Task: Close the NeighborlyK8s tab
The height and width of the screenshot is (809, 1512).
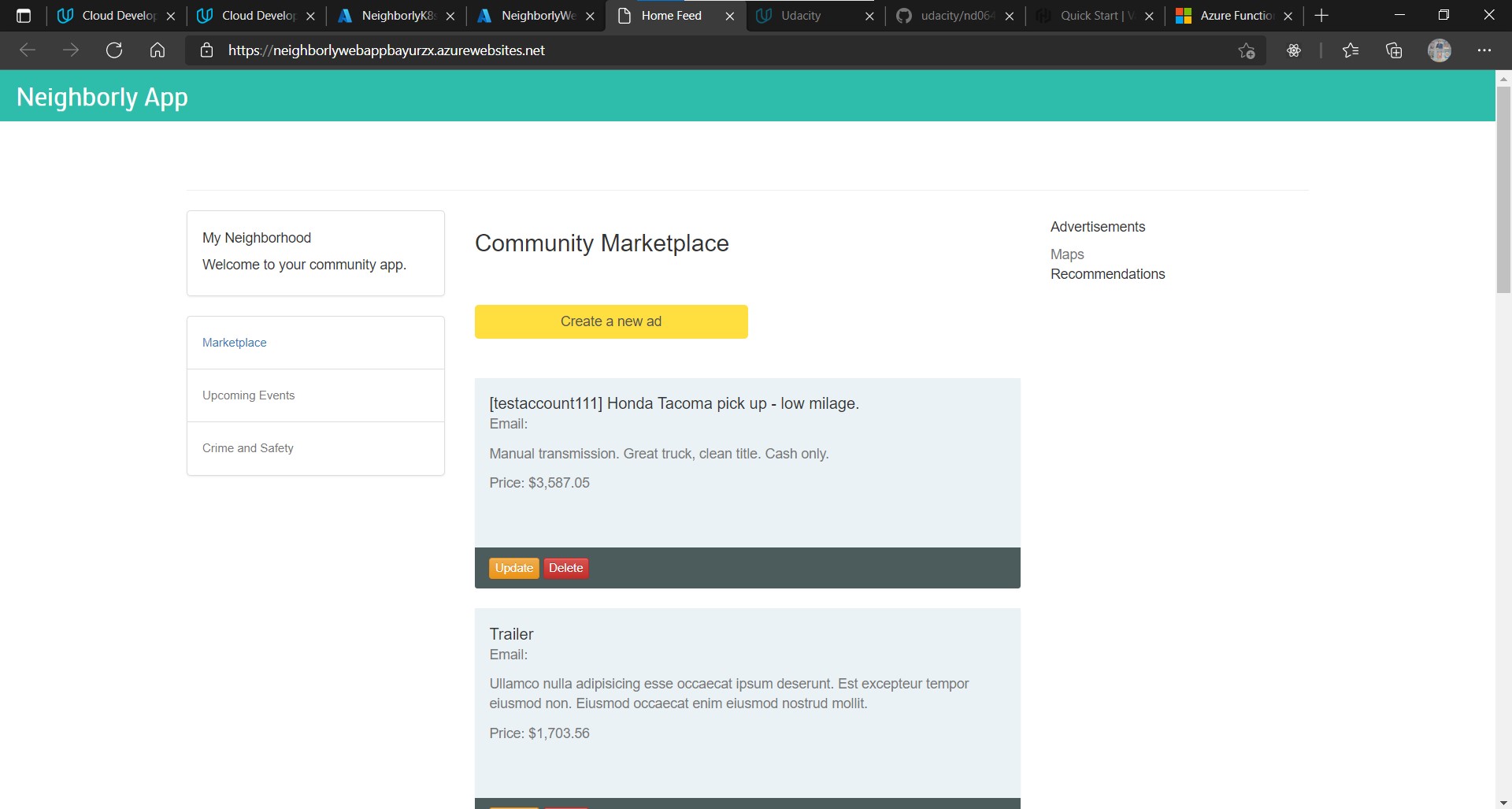Action: point(450,16)
